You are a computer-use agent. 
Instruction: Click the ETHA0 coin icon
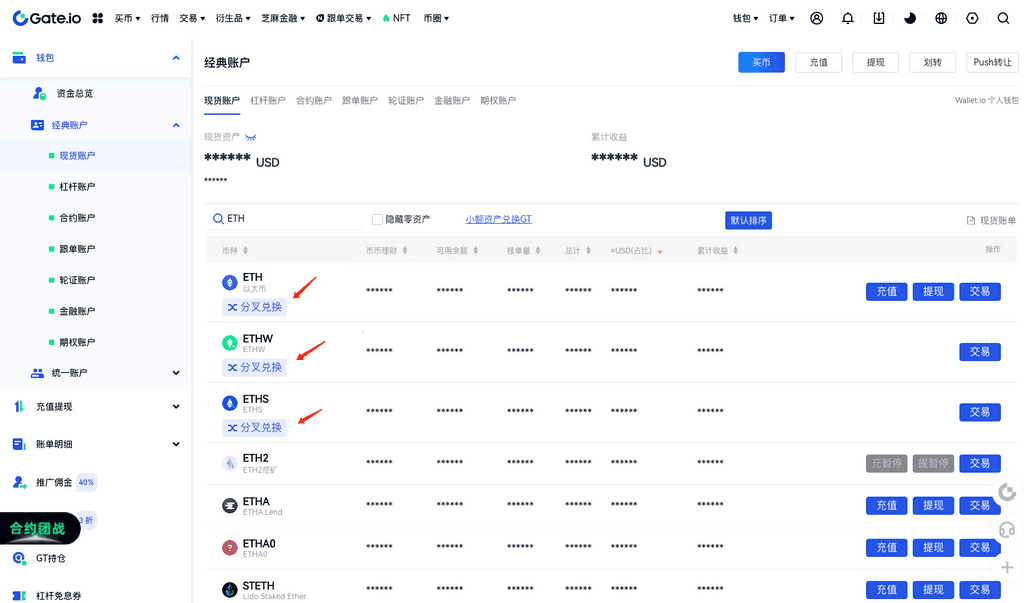click(x=229, y=547)
